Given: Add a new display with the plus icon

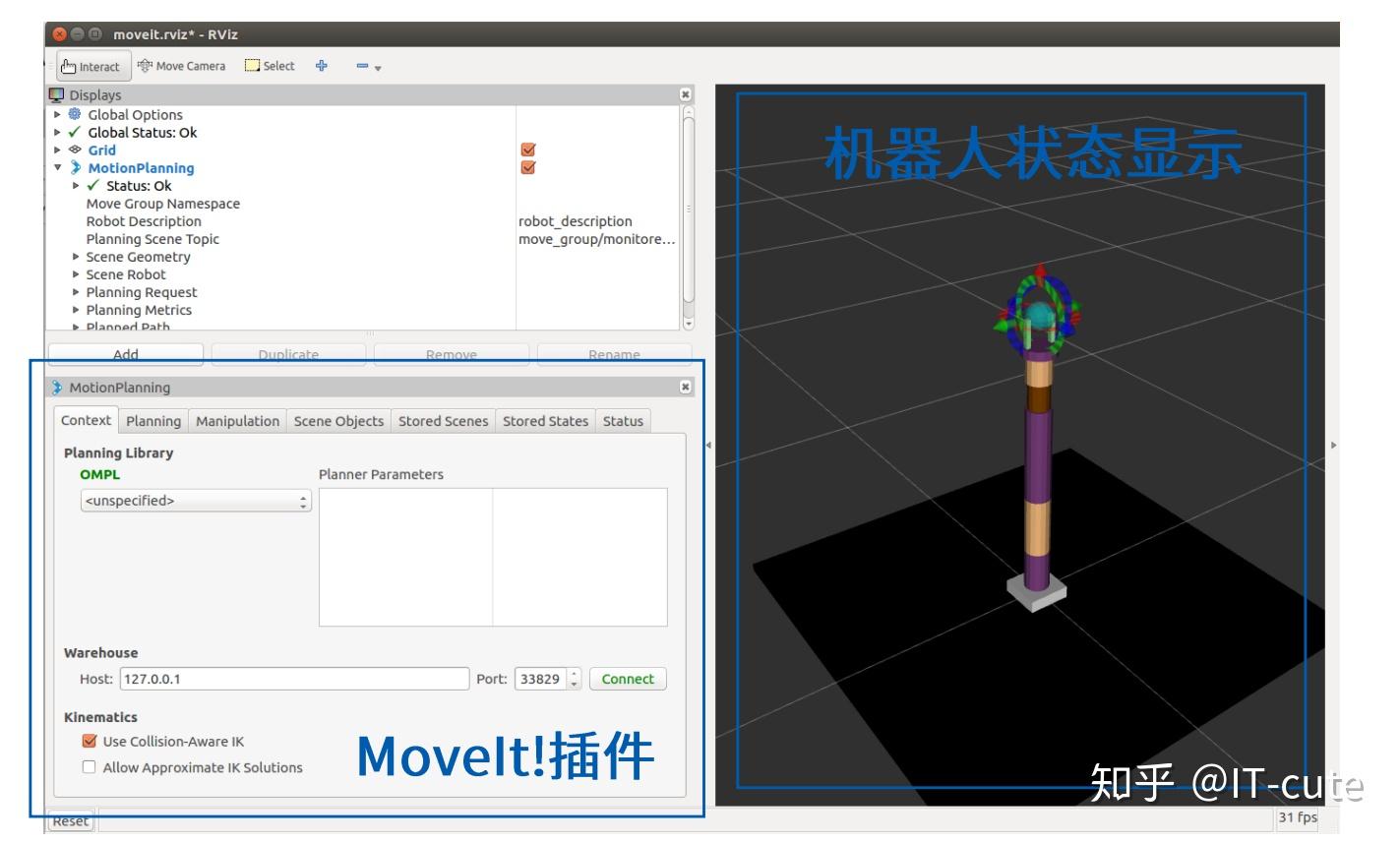Looking at the screenshot, I should 321,65.
